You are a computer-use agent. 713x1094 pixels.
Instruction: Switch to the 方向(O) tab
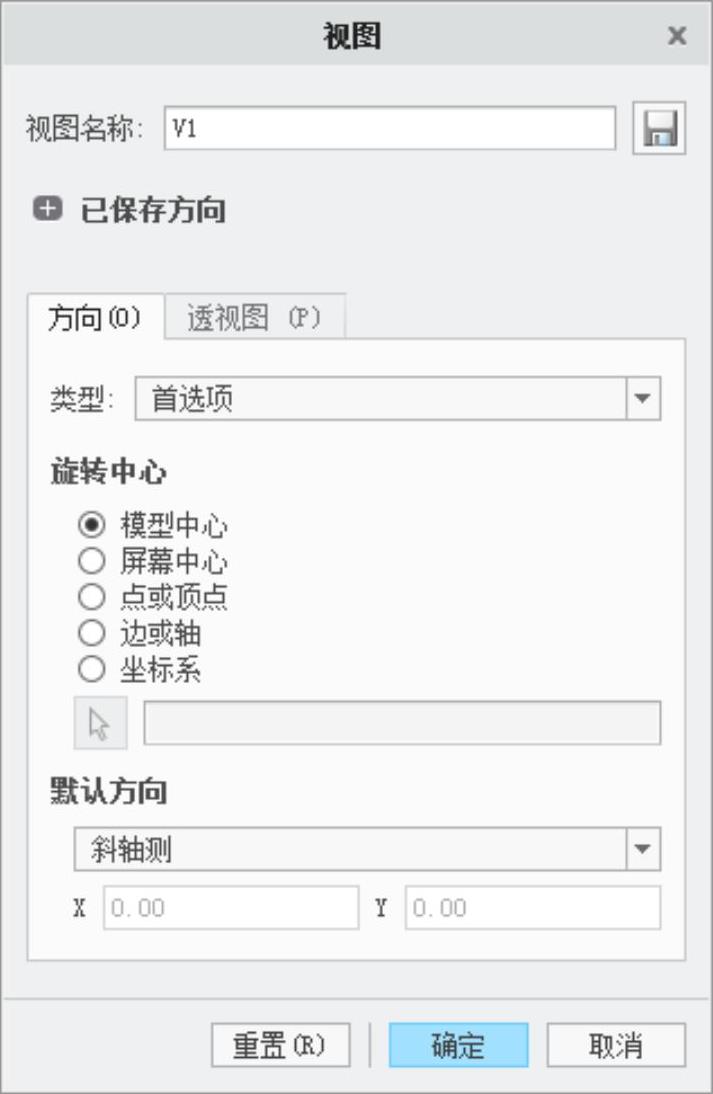[x=95, y=318]
